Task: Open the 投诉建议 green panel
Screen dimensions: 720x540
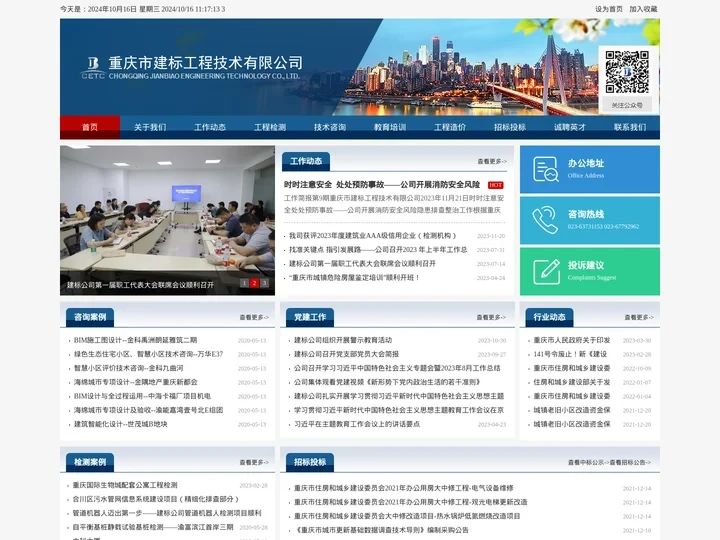Action: pos(590,271)
